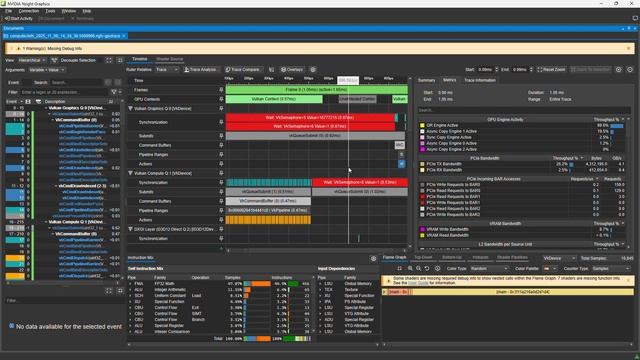The image size is (640, 360).
Task: Switch to the Summary tab
Action: click(x=427, y=80)
